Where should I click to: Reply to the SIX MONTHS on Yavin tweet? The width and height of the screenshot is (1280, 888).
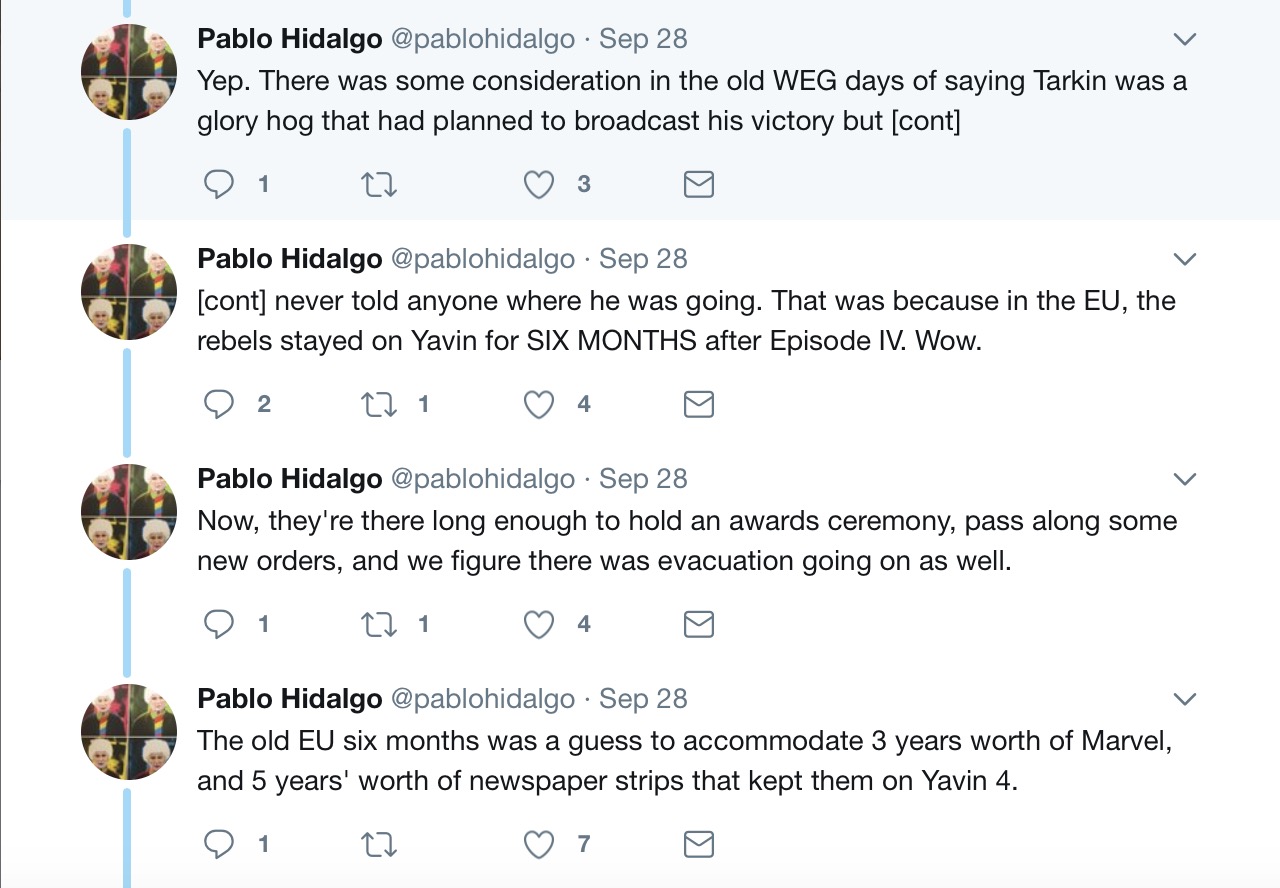[x=219, y=404]
